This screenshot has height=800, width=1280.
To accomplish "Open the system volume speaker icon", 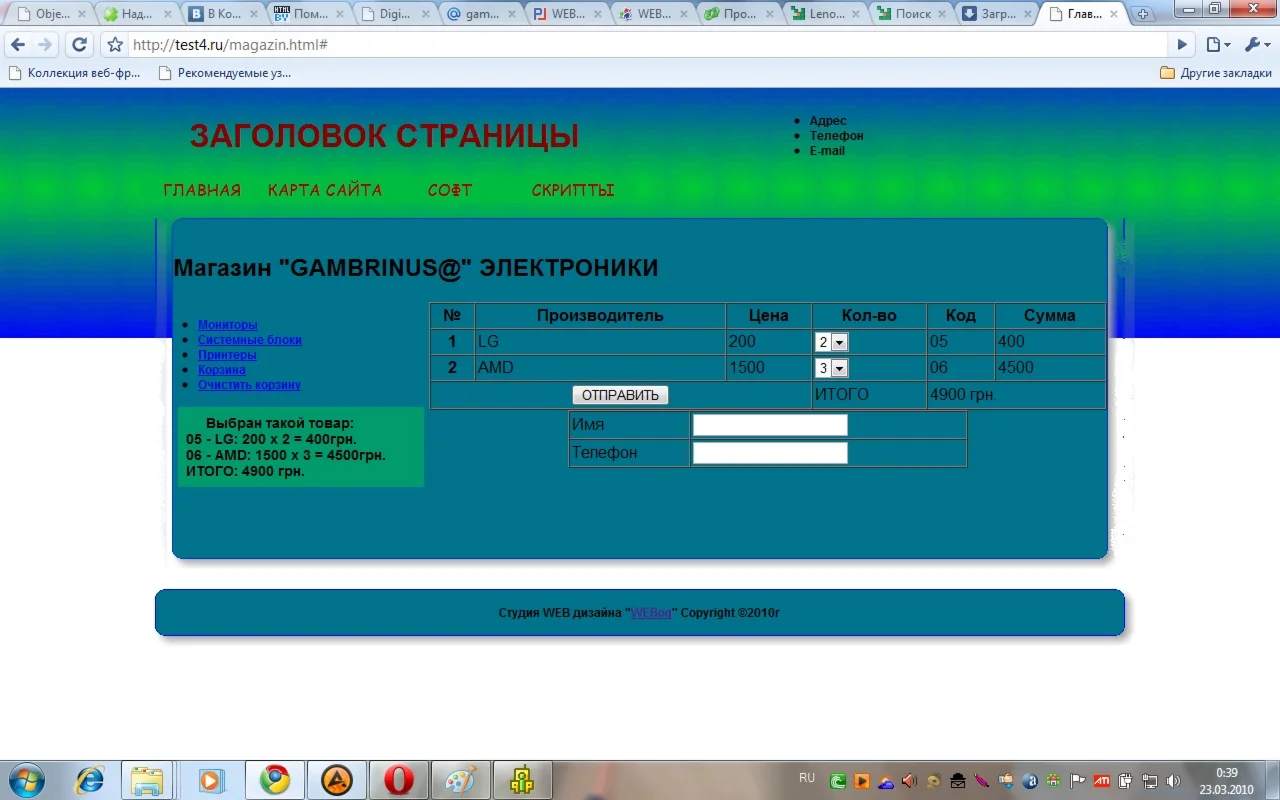I will (1173, 781).
